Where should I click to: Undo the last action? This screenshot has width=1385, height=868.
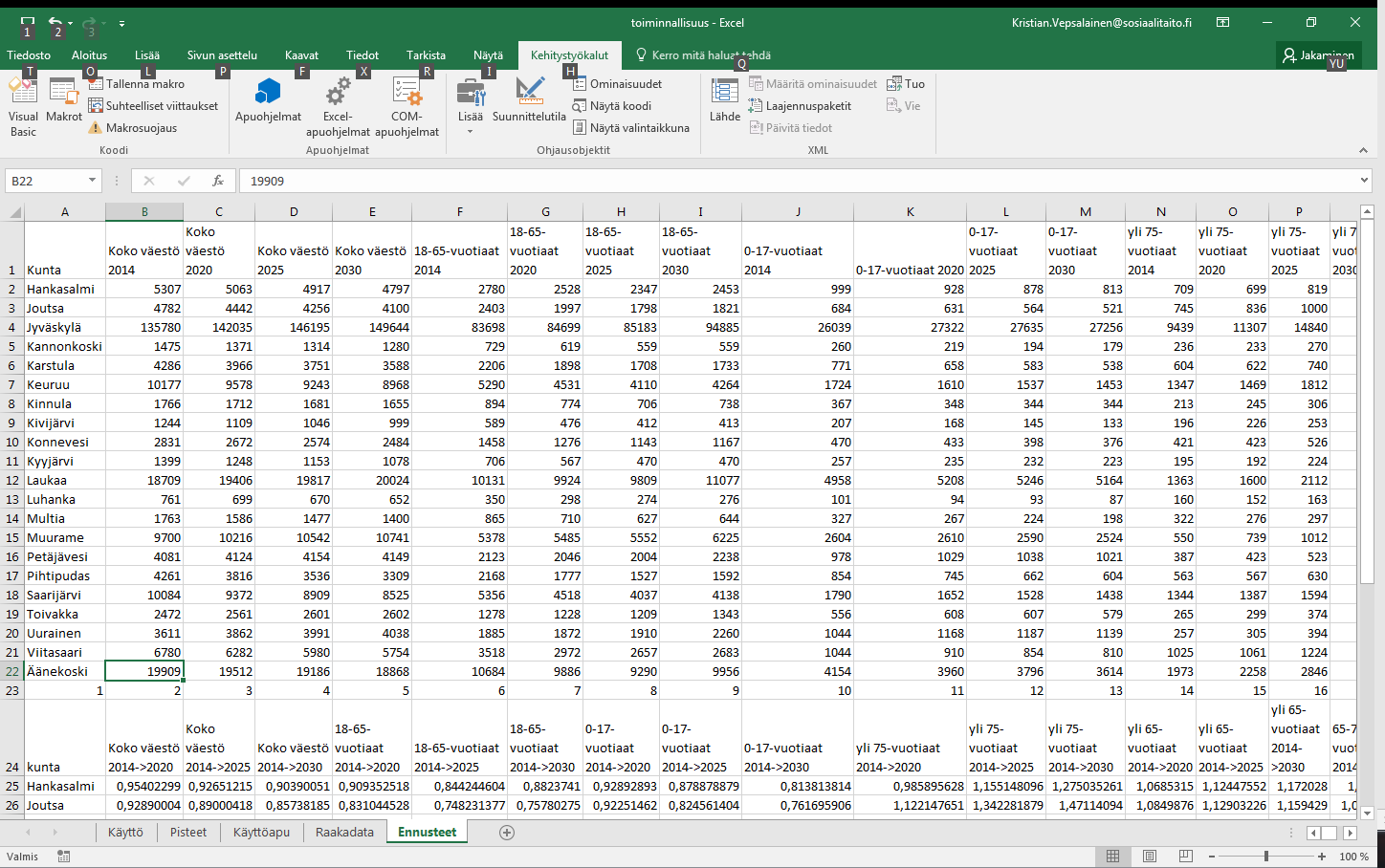55,22
